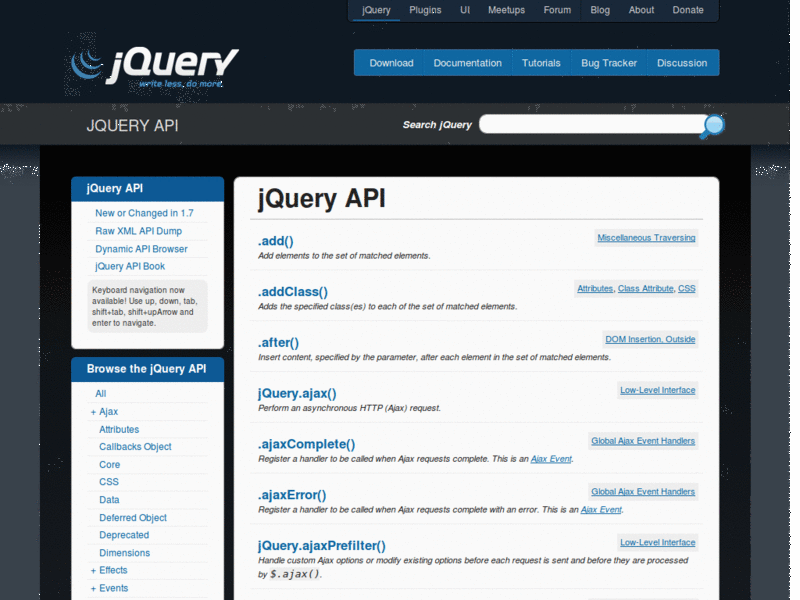The height and width of the screenshot is (600, 800).
Task: Select Dimensions category
Action: pyautogui.click(x=124, y=553)
